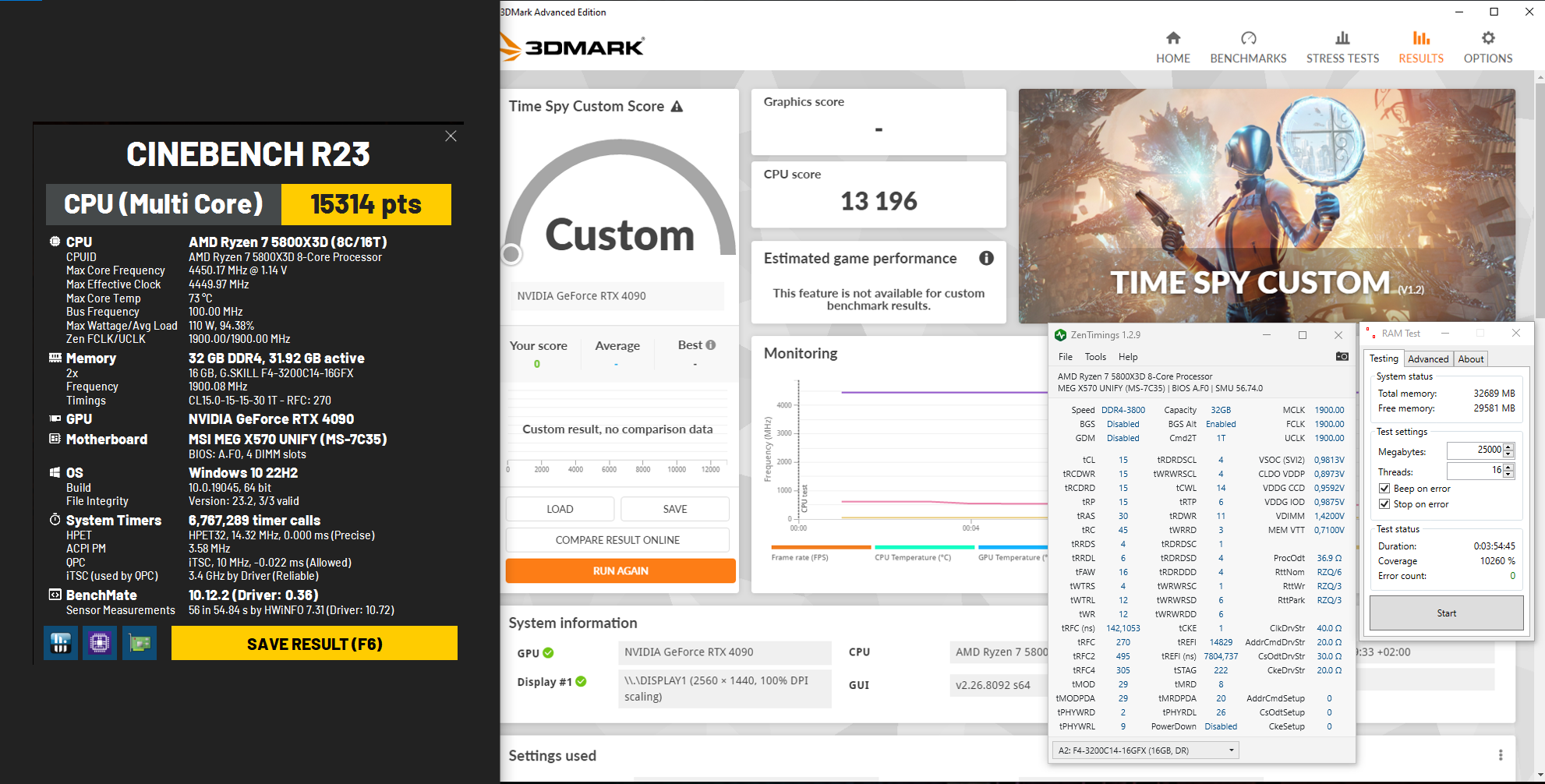The height and width of the screenshot is (784, 1545).
Task: Click the Duration value 0:03:54:45
Action: tap(1494, 546)
